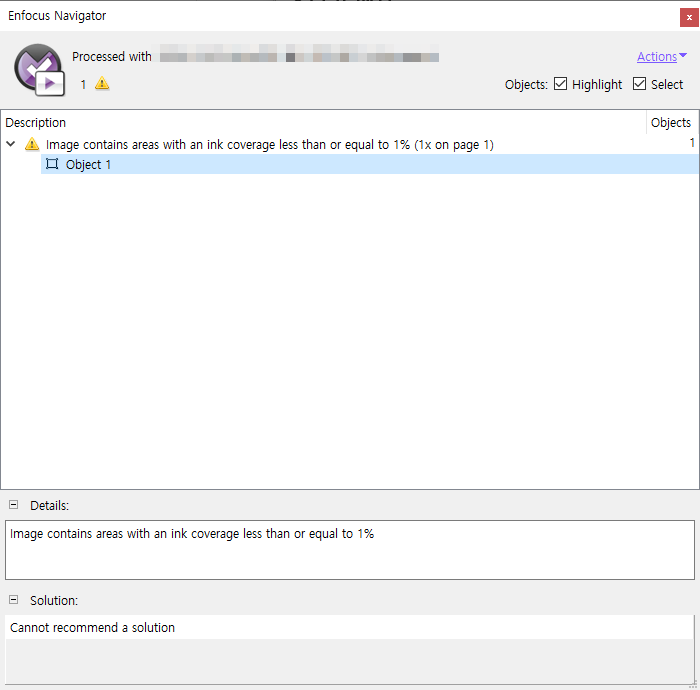Collapse the Details section
700x690 pixels.
pyautogui.click(x=14, y=505)
